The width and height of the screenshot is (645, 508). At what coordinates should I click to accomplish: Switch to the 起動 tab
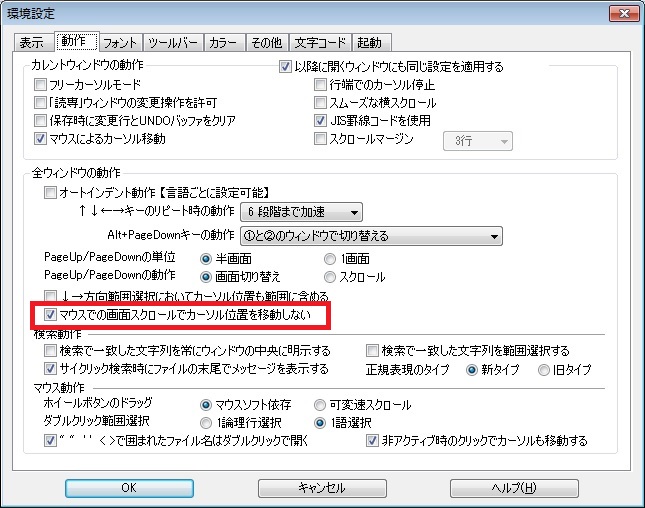click(371, 42)
